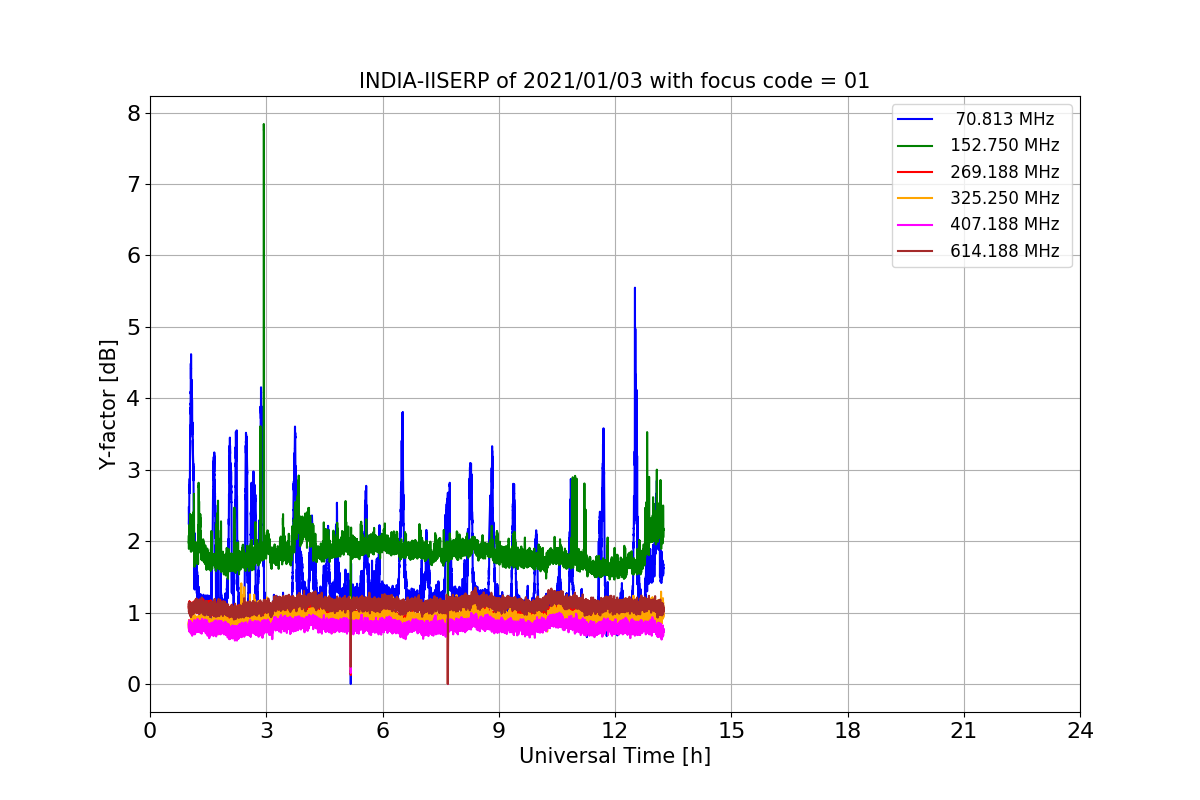1200x800 pixels.
Task: Click x-axis tick label 12
Action: [x=615, y=730]
